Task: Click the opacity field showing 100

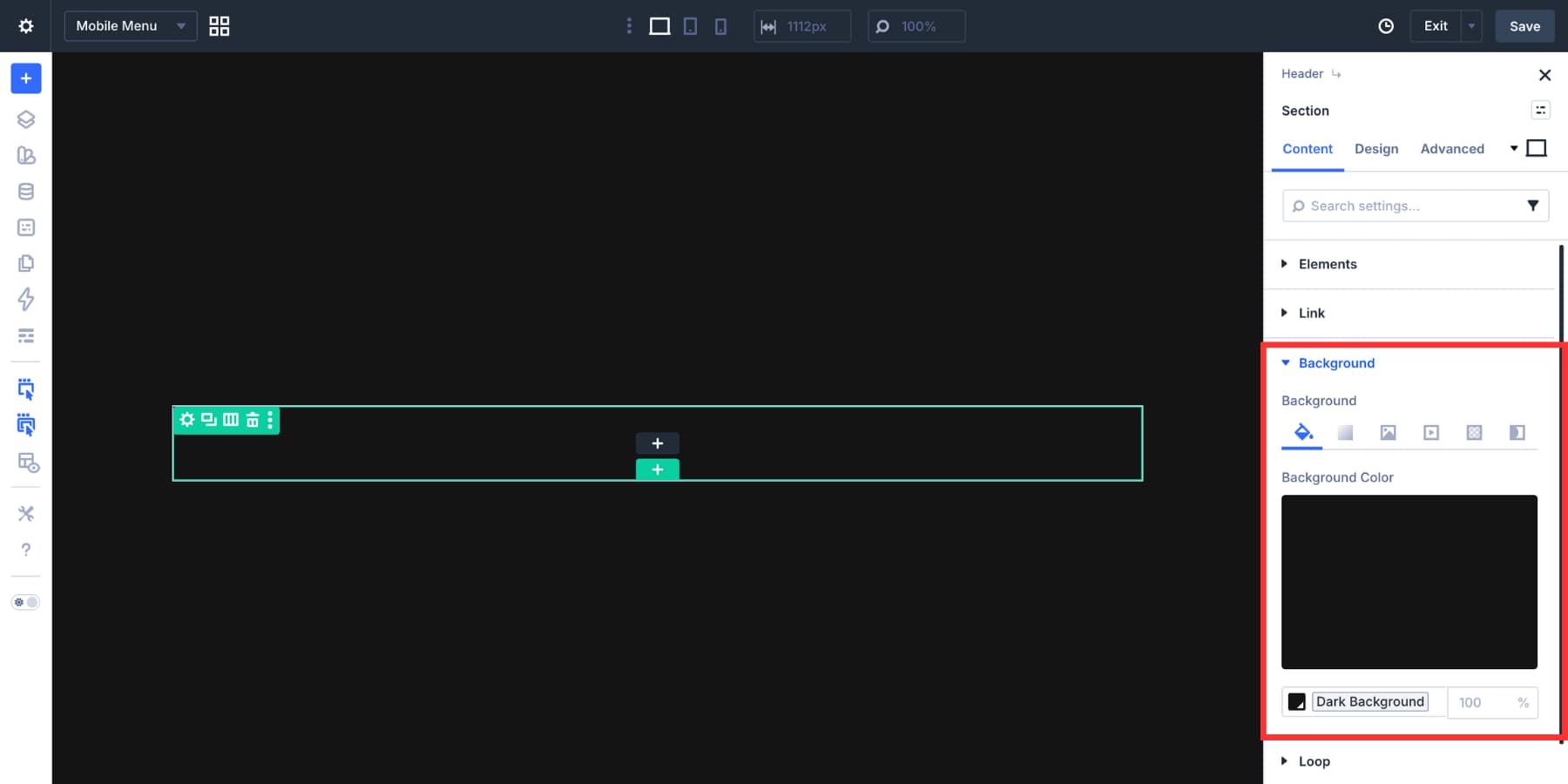Action: [1492, 703]
